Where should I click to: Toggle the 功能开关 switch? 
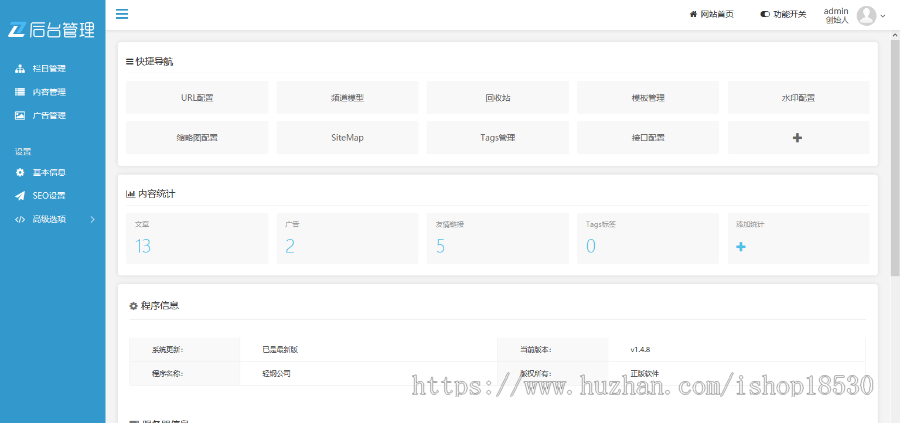(765, 14)
